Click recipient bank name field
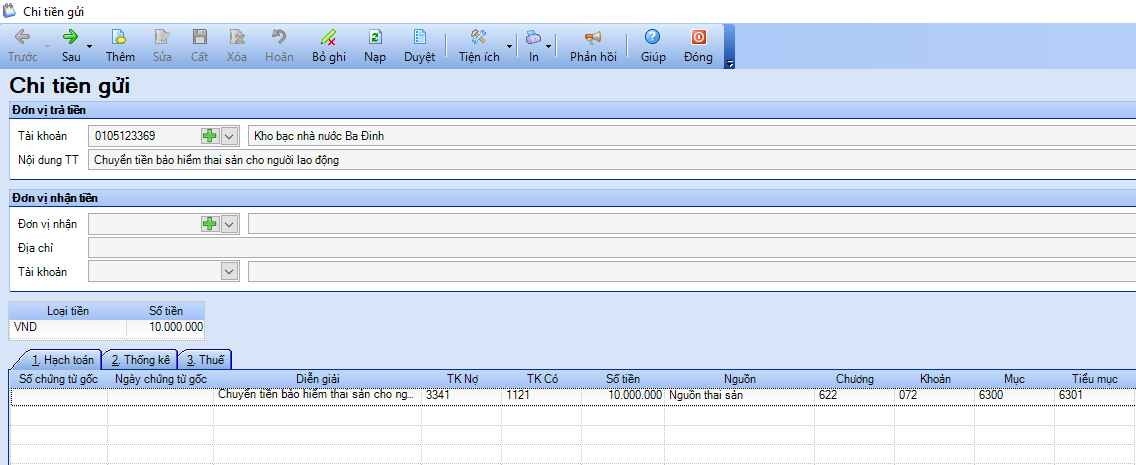 (x=692, y=272)
